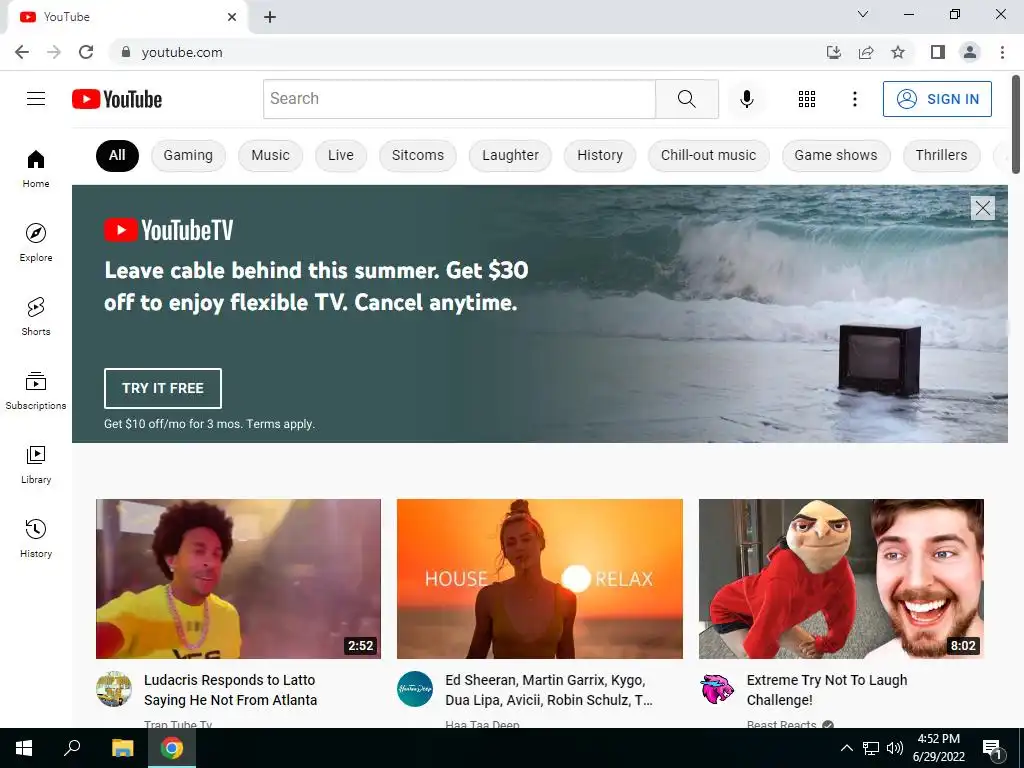Open the taskbar clock and date
The height and width of the screenshot is (768, 1024).
938,748
